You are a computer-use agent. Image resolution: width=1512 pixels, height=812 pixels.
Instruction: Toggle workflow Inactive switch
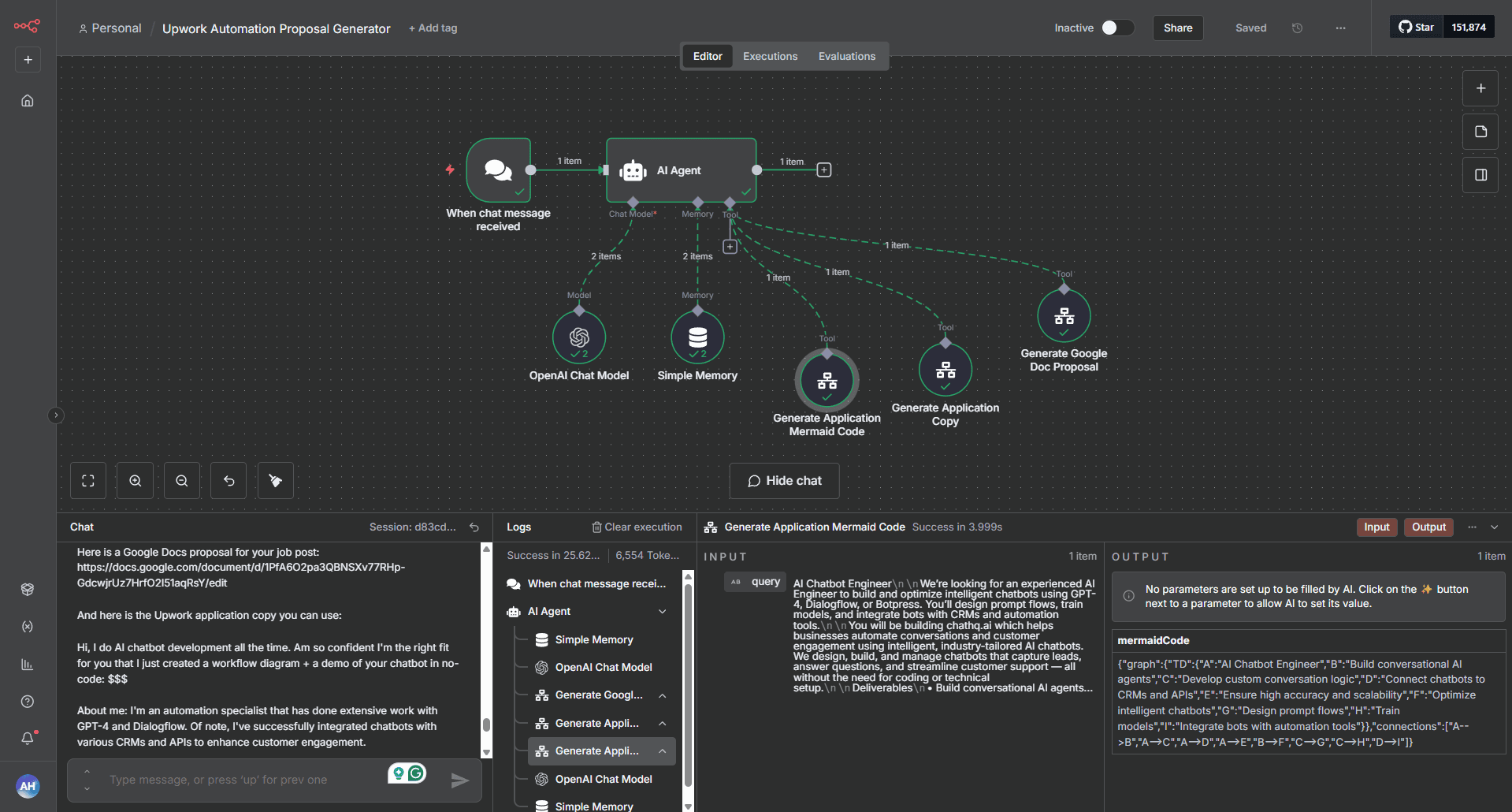tap(1117, 28)
